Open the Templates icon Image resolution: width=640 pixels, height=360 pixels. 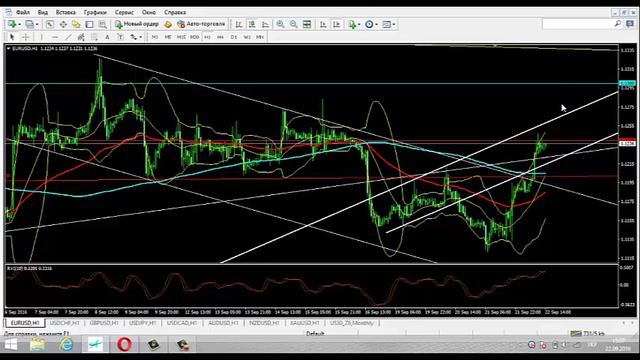pyautogui.click(x=386, y=24)
